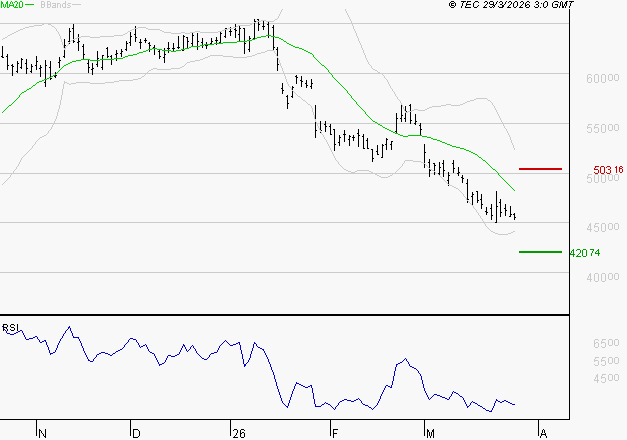Click the 50000 price axis label
627x440 pixels.
coord(603,178)
